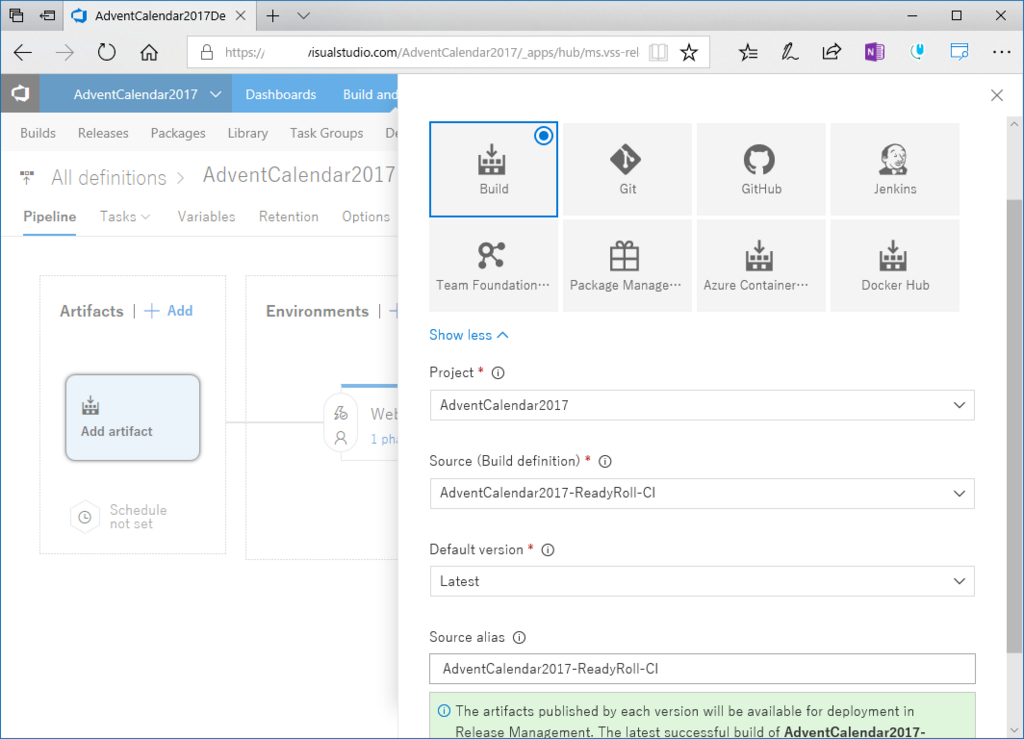Screen dimensions: 1024x739
Task: Click the Add artifact card
Action: (x=133, y=418)
